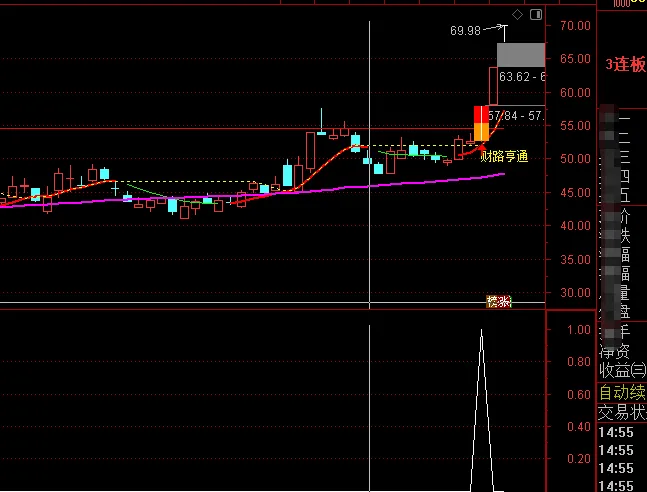Viewport: 647px width, 492px height.
Task: Click the 57.84 price range label
Action: coord(517,116)
